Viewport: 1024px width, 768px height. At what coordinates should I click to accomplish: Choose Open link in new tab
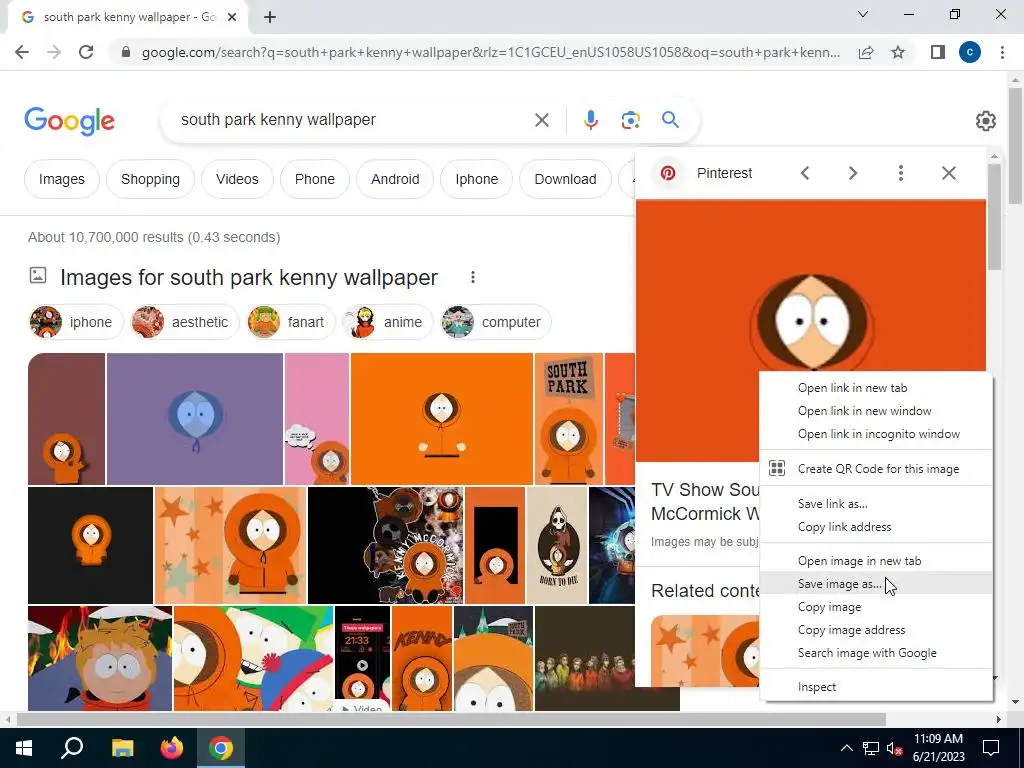(876, 388)
